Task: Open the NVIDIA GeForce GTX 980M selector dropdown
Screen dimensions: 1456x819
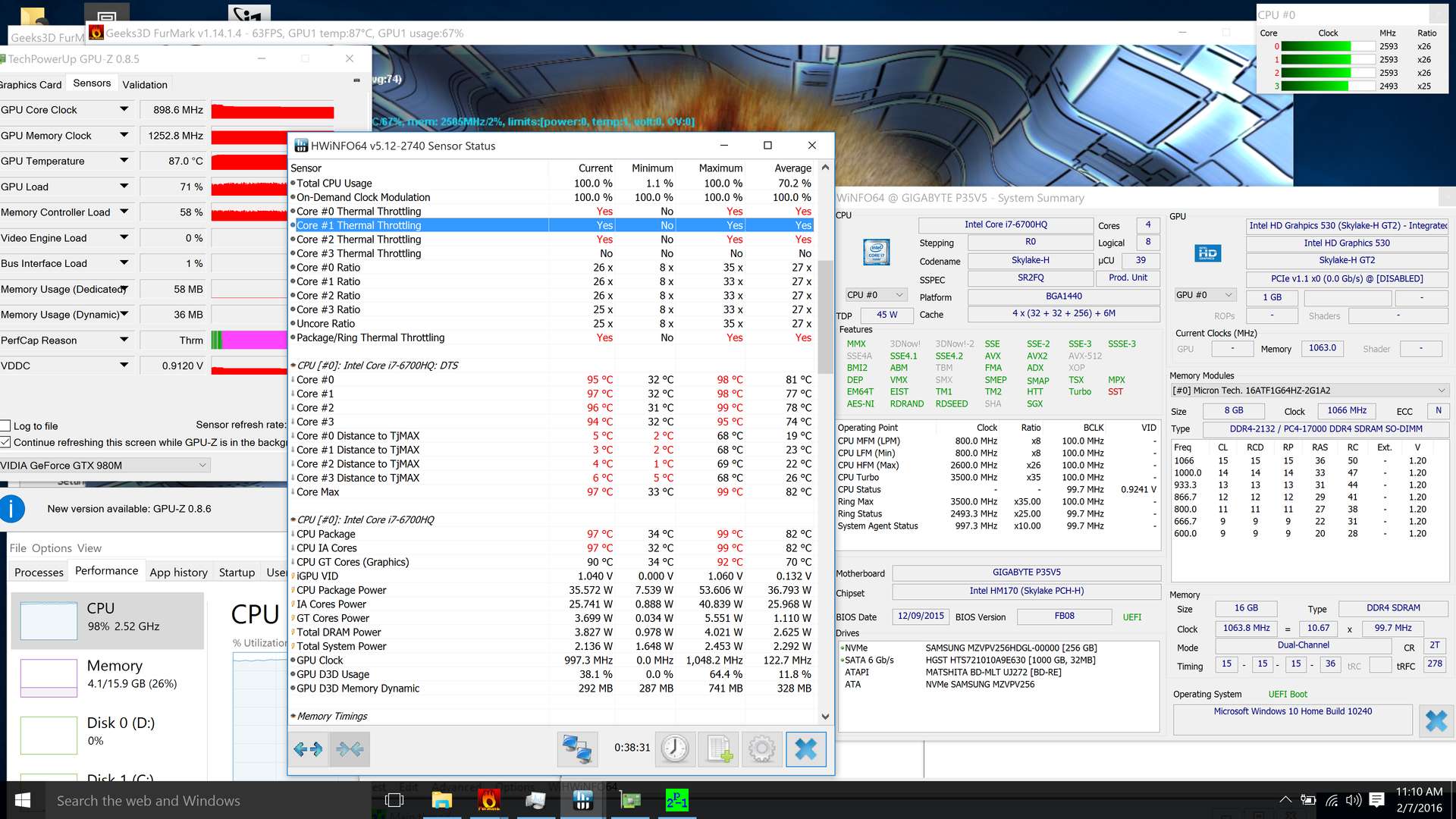Action: [x=105, y=465]
